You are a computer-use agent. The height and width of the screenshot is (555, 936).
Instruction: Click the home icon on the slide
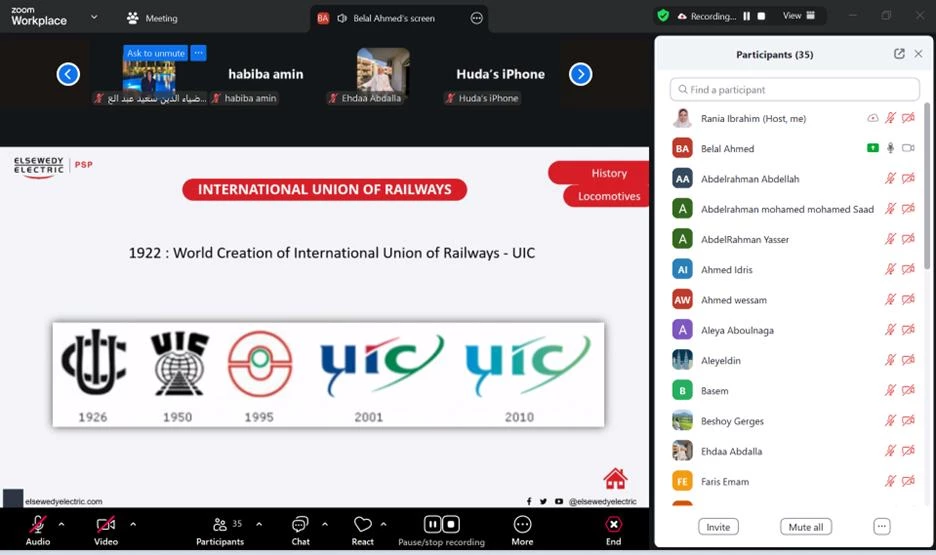[615, 478]
